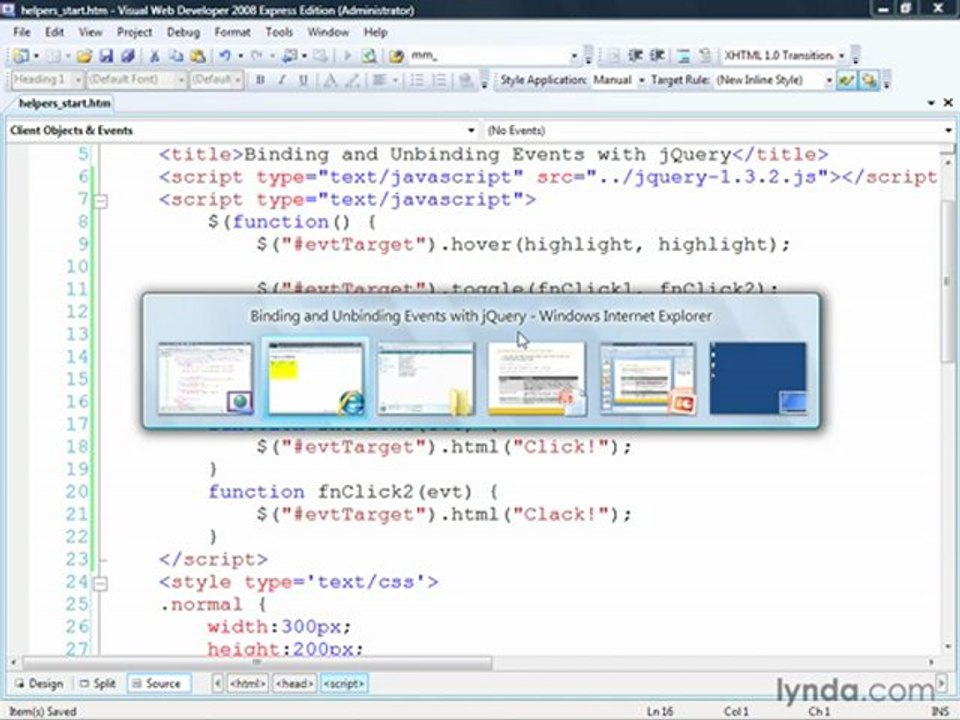Switch to Split view
The width and height of the screenshot is (960, 720).
click(98, 683)
